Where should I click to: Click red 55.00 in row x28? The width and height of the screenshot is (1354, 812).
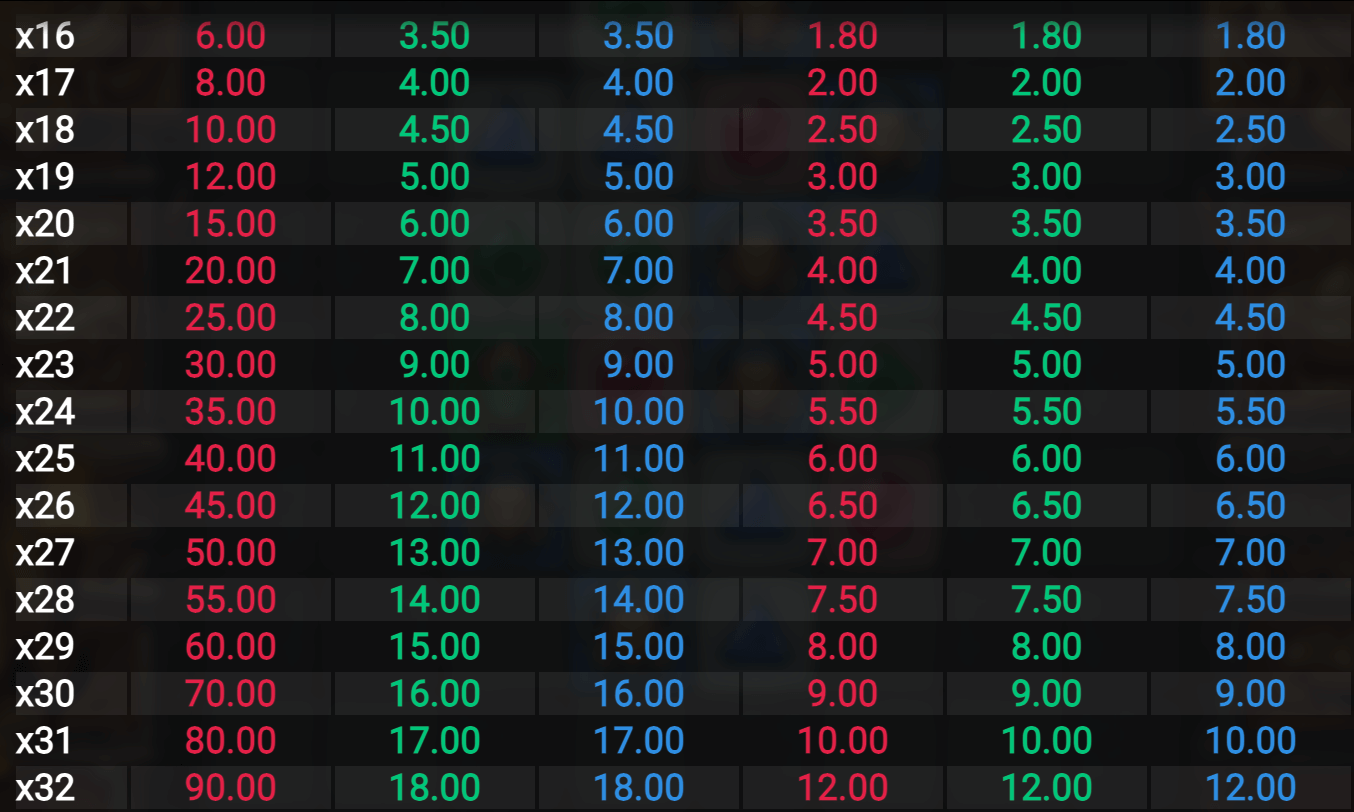[231, 600]
